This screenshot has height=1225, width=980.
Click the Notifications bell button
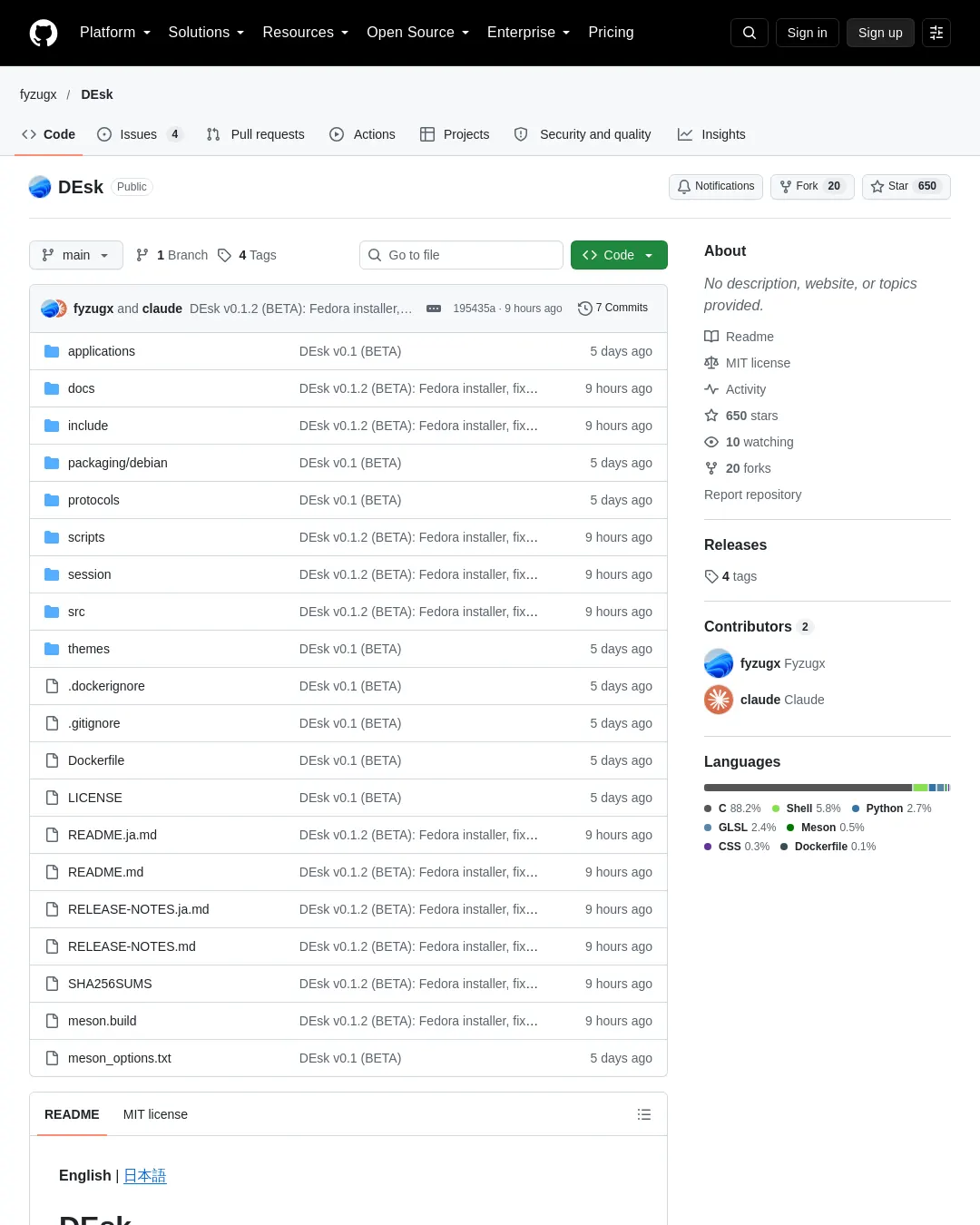click(716, 186)
